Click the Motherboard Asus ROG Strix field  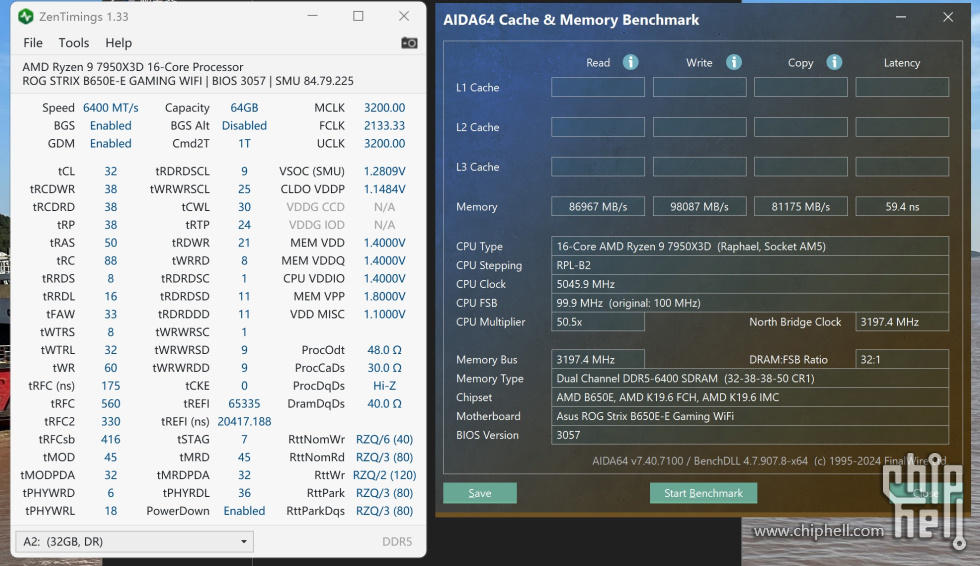pos(750,416)
